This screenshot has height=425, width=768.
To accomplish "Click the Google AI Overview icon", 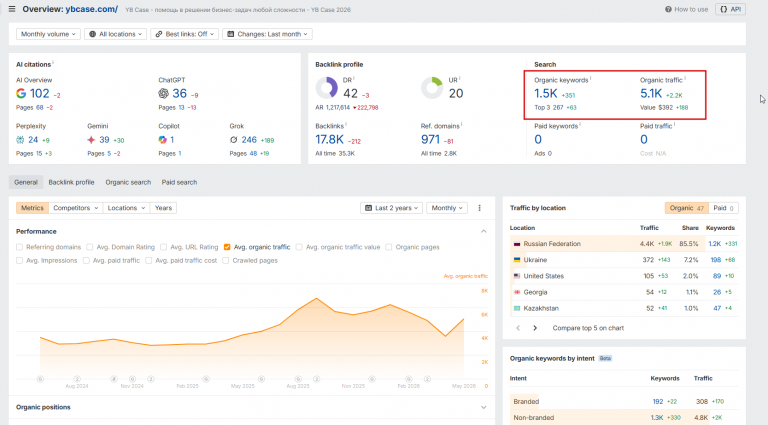I will (21, 93).
